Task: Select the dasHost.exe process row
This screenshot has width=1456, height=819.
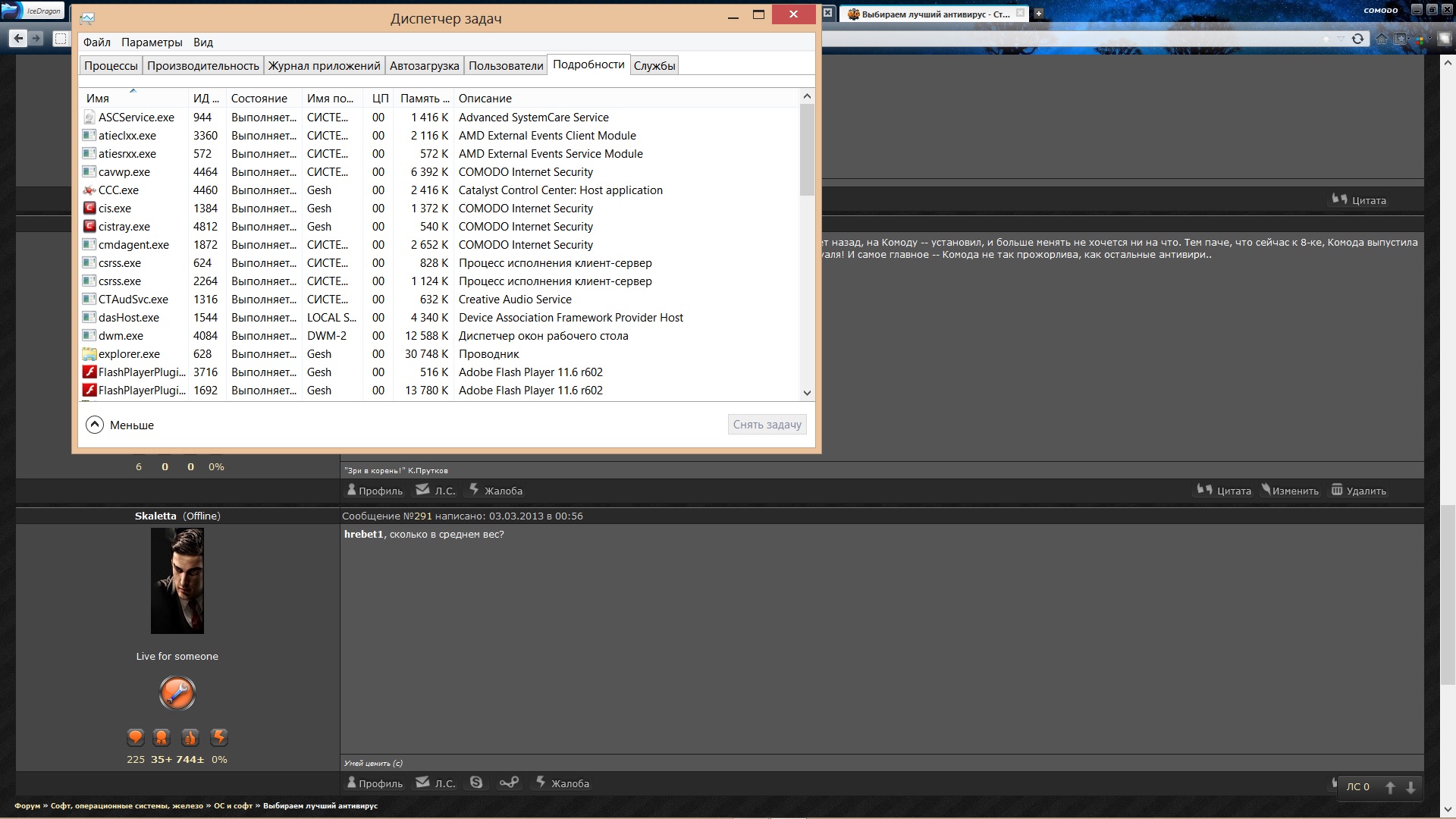Action: coord(440,318)
